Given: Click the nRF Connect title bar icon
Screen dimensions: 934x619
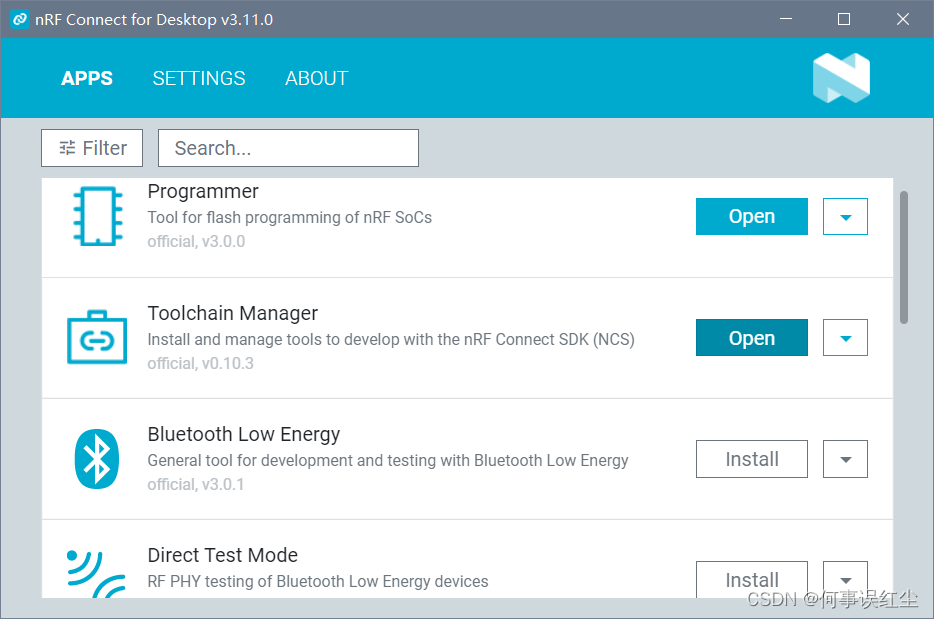Looking at the screenshot, I should pyautogui.click(x=19, y=19).
